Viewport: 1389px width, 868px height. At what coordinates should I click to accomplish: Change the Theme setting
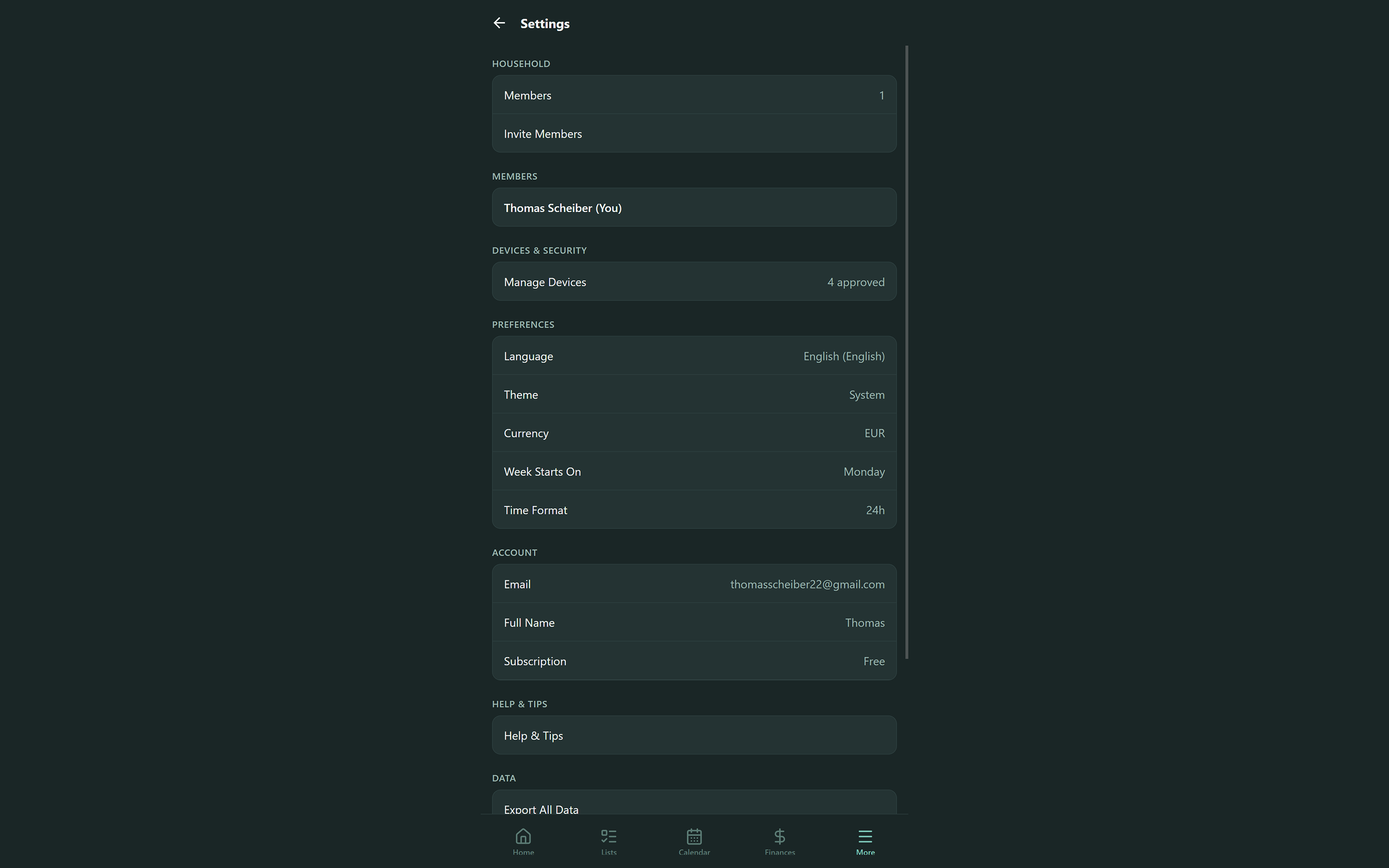point(694,394)
